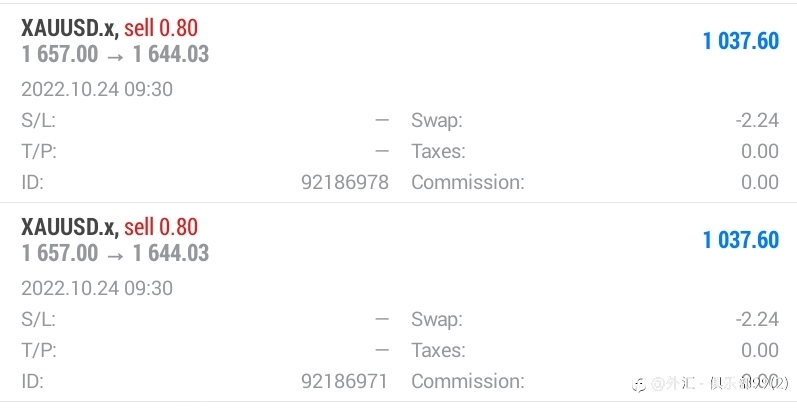The image size is (797, 413).
Task: Tap the 2022.10.24 09:30 timestamp of trade 92186971
Action: [x=97, y=288]
